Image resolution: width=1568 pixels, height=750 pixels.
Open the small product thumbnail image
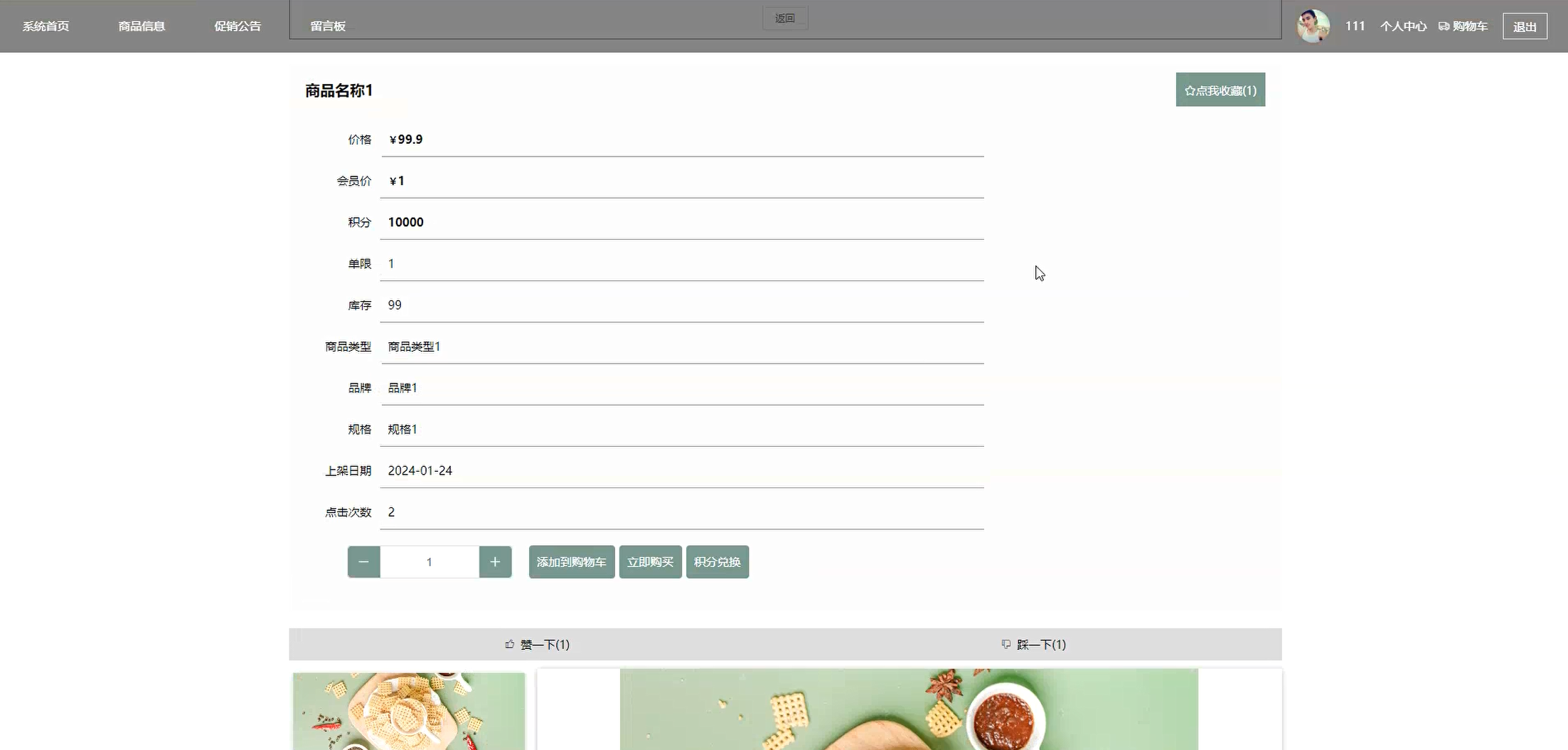click(409, 711)
